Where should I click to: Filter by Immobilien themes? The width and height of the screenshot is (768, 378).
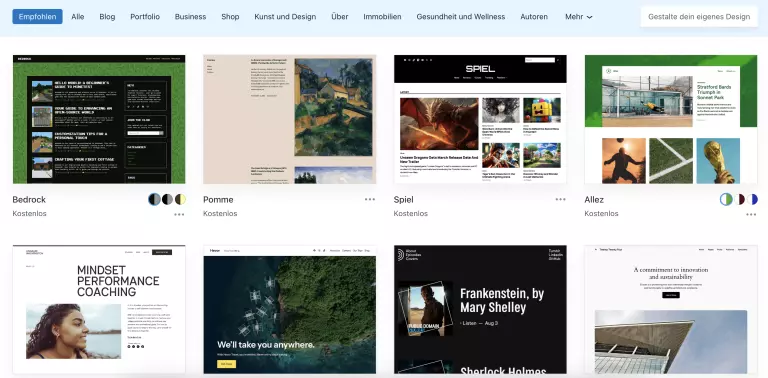(x=383, y=17)
